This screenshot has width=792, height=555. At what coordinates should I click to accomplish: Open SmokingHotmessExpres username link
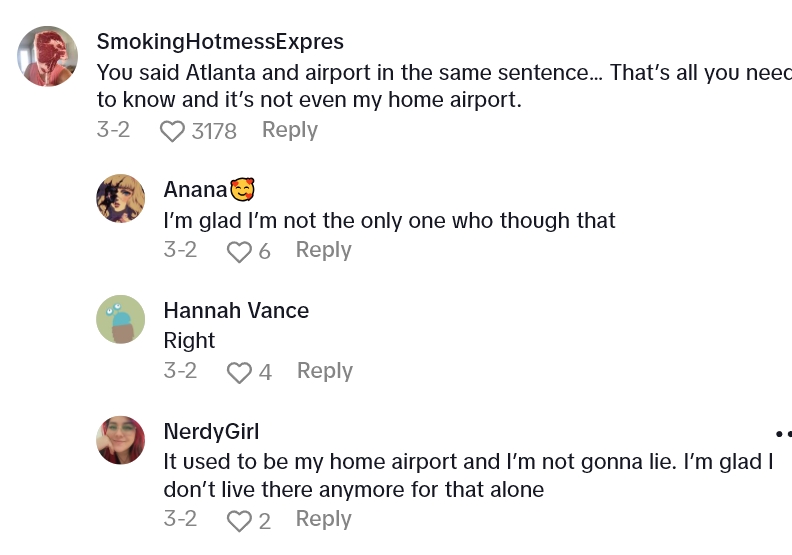click(220, 41)
